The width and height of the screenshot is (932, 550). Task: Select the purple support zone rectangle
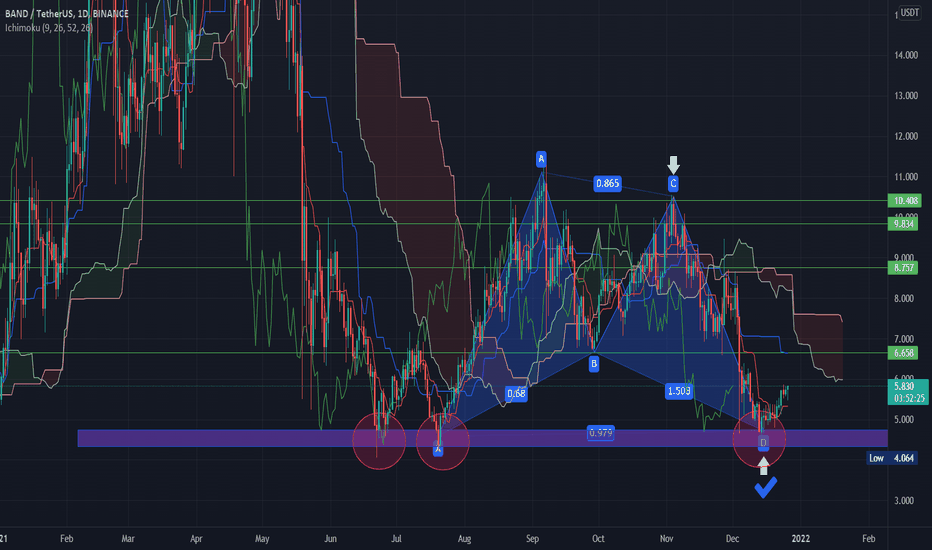pos(482,438)
